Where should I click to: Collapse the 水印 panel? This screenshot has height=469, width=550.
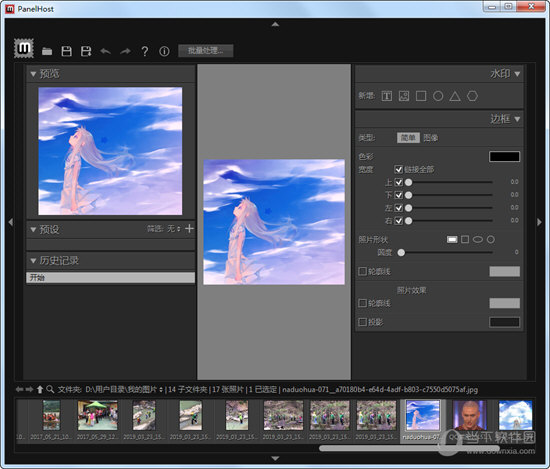[x=517, y=74]
